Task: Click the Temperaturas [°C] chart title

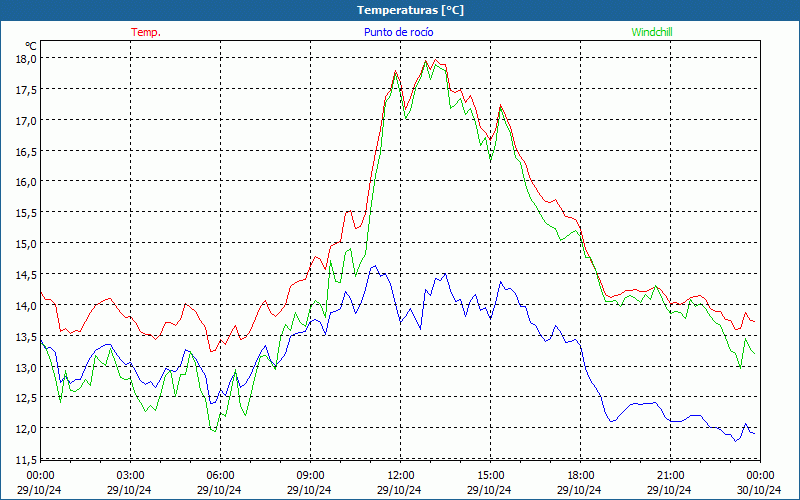Action: [x=410, y=10]
